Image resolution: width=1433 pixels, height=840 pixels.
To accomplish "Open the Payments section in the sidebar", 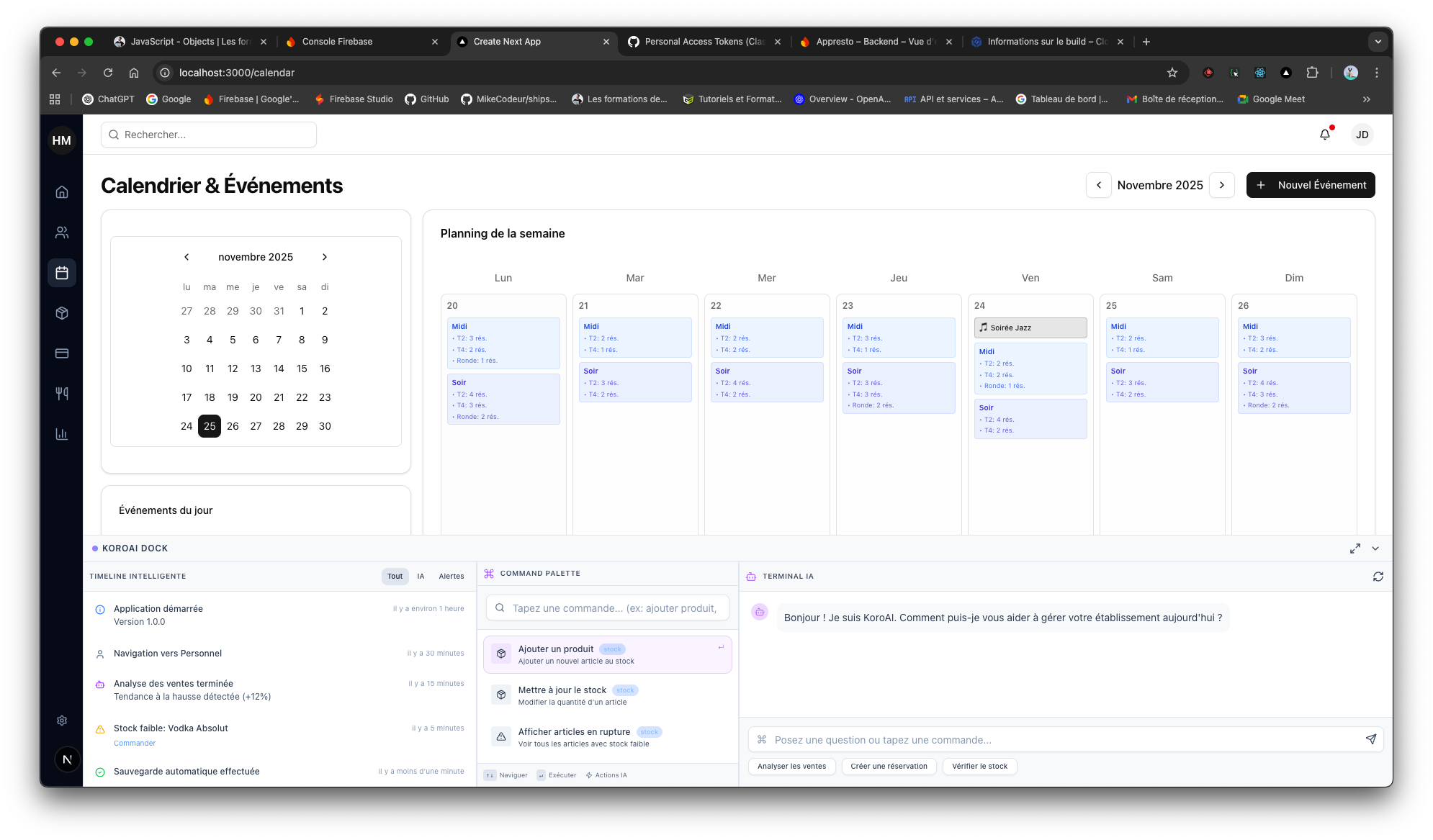I will (62, 353).
